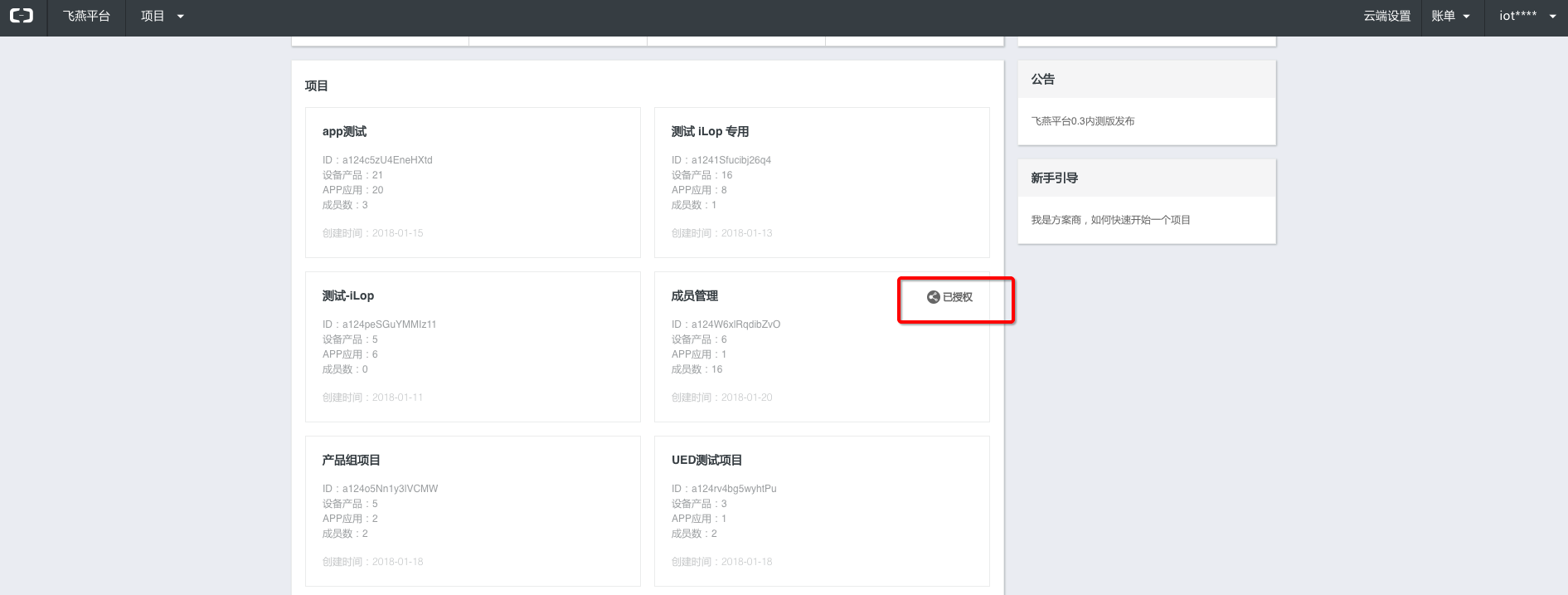Open the app测试 project card

tap(344, 132)
